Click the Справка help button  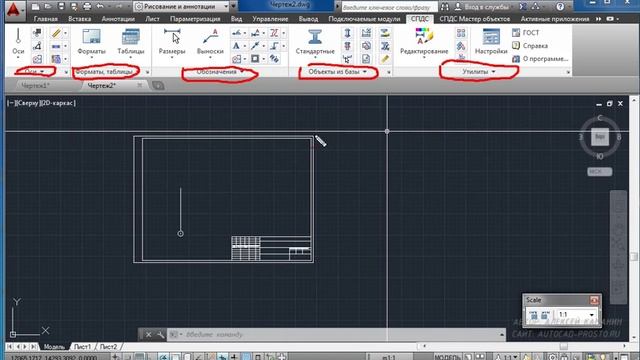click(530, 46)
